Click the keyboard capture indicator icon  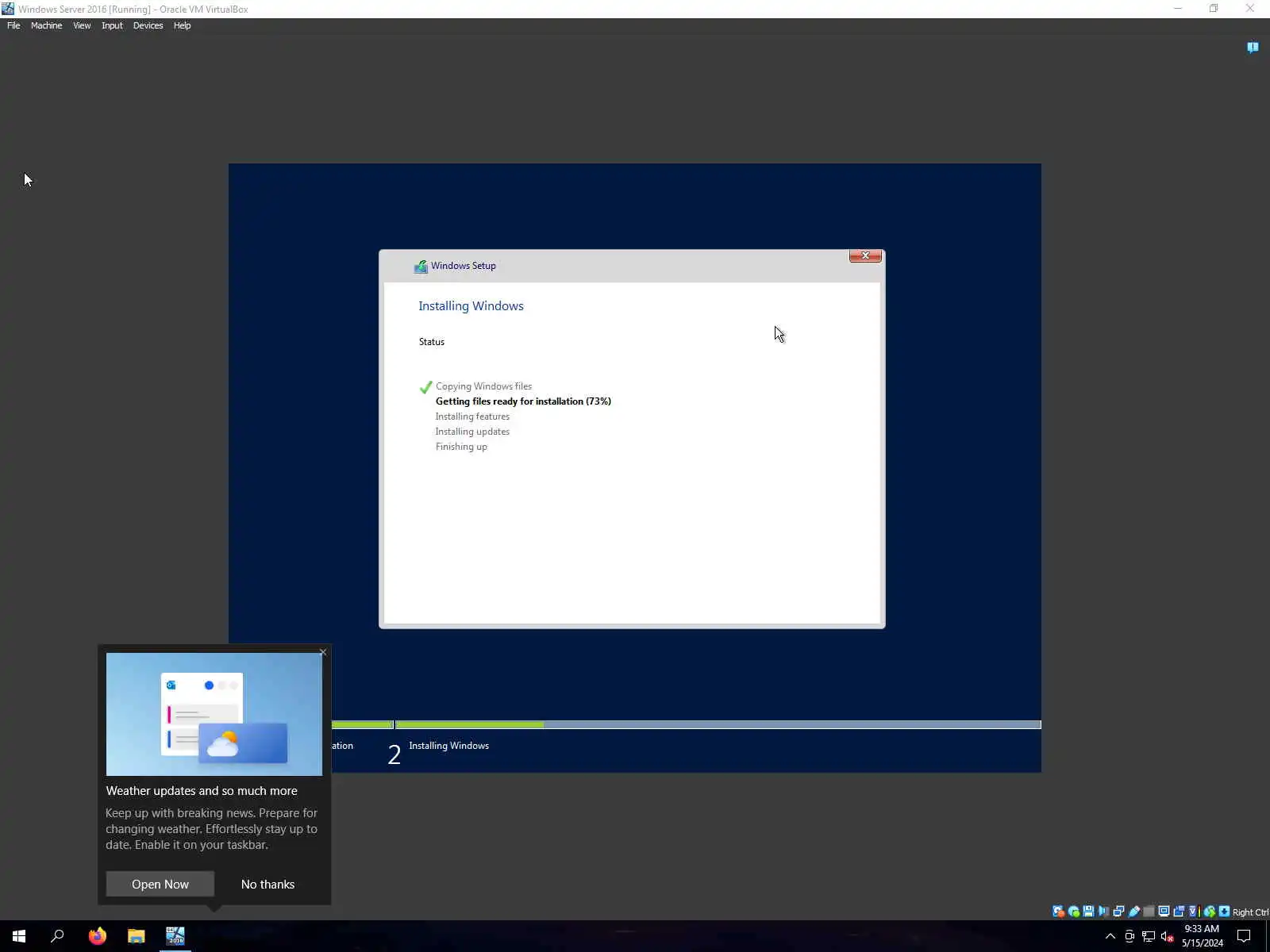pyautogui.click(x=1224, y=912)
